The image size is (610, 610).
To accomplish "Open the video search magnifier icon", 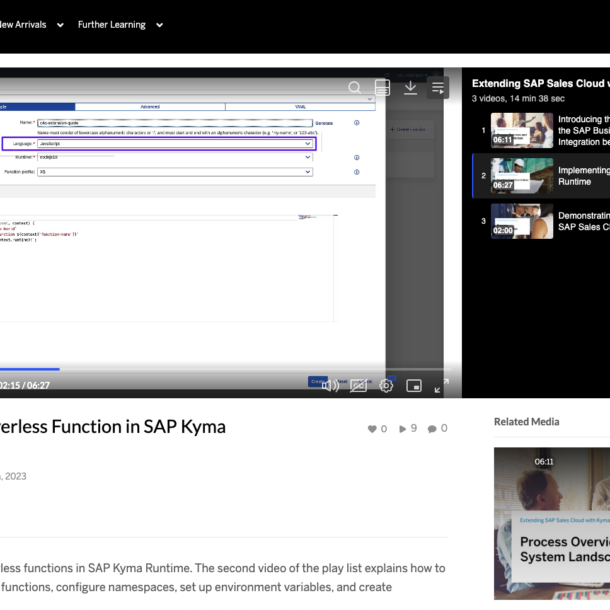I will (x=354, y=88).
